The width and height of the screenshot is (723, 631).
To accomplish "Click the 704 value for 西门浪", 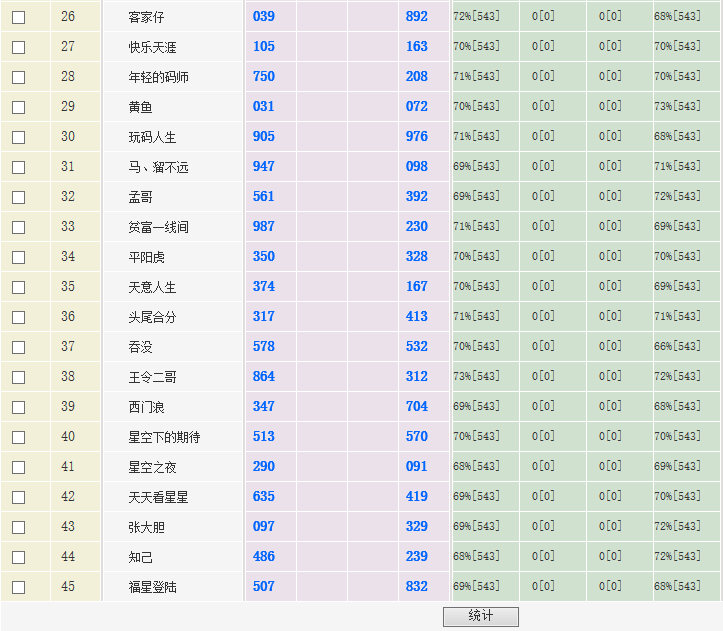I will coord(417,407).
